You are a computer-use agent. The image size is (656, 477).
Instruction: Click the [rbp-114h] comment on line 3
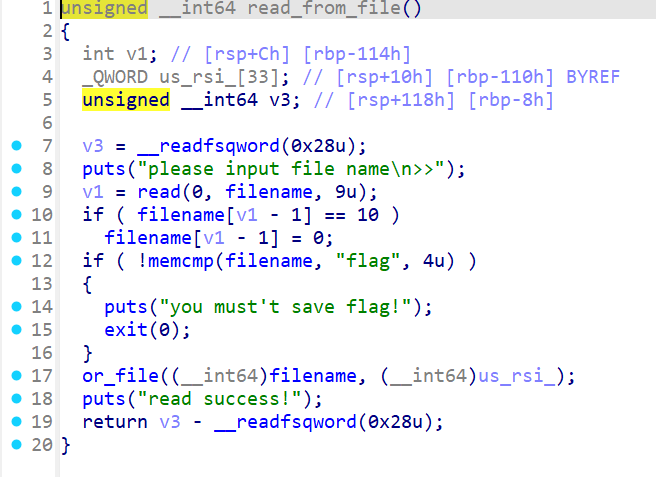[x=356, y=54]
